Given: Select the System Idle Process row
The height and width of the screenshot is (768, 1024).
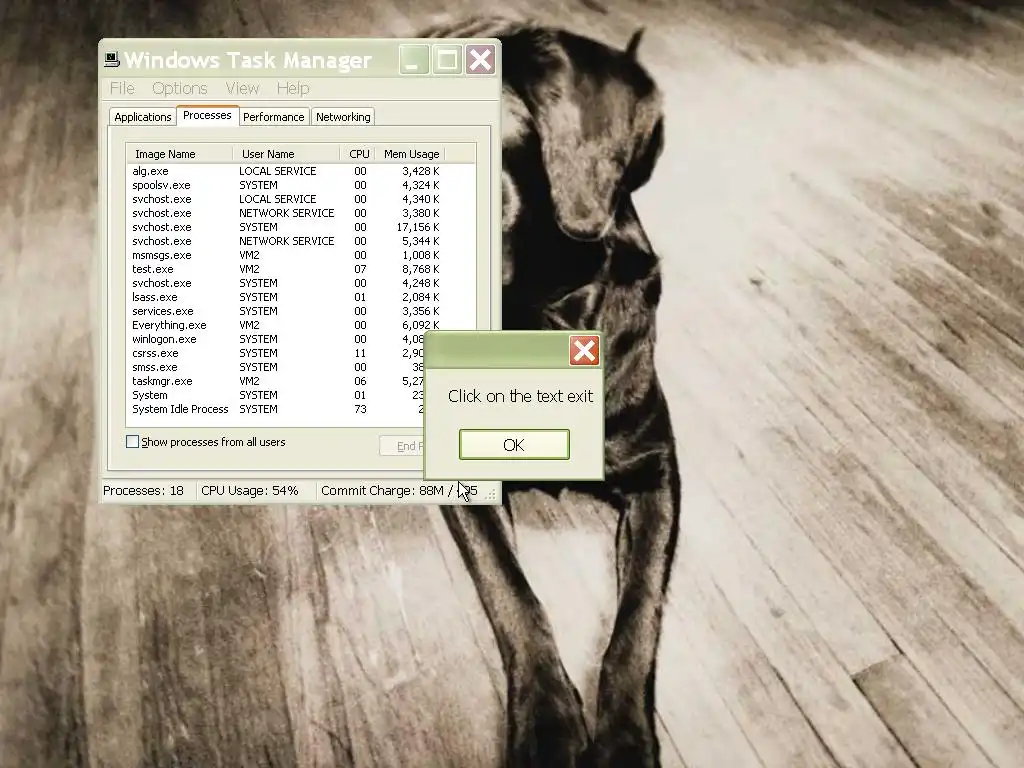Looking at the screenshot, I should [x=276, y=409].
